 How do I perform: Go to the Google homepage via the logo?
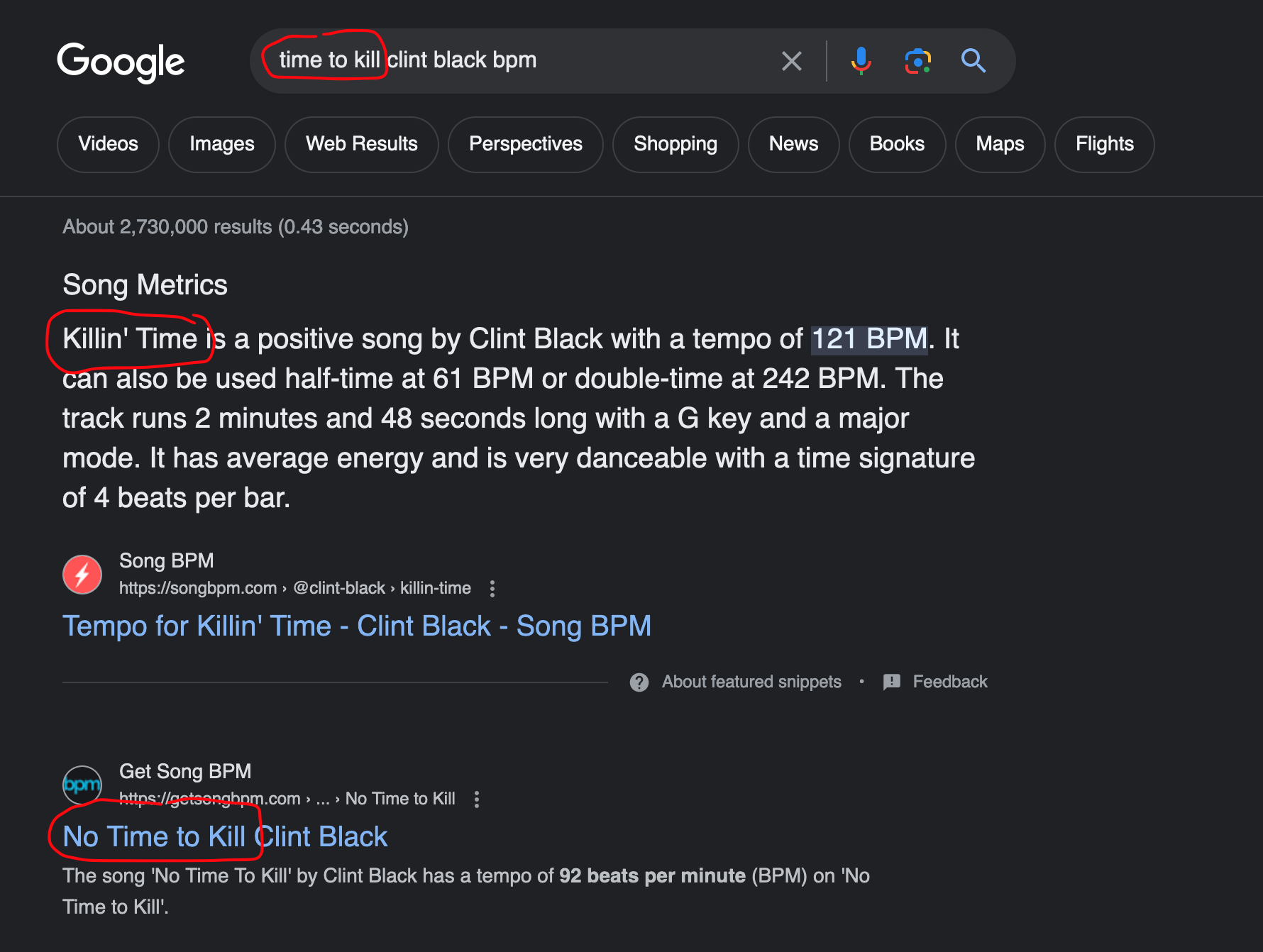(121, 62)
